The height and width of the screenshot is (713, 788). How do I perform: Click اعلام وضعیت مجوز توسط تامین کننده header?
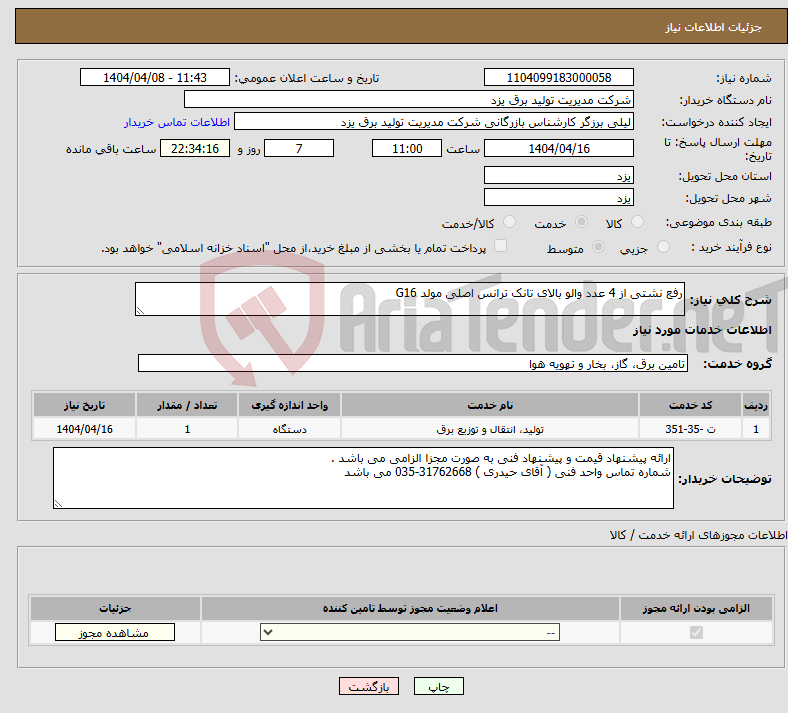(x=410, y=608)
